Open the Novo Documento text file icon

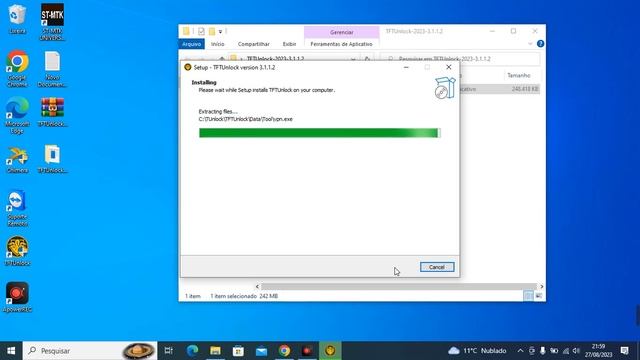(52, 69)
